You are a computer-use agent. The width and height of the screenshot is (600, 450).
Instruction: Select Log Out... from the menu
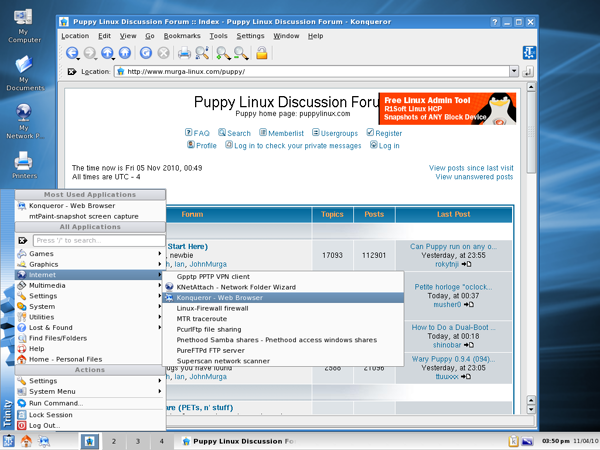point(90,426)
